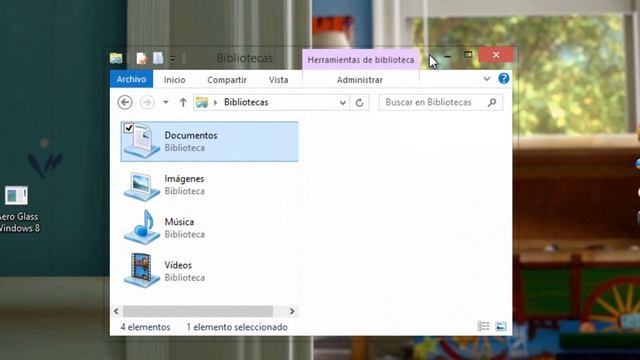Viewport: 640px width, 360px height.
Task: Maximize the Bibliotecas window
Action: click(468, 55)
